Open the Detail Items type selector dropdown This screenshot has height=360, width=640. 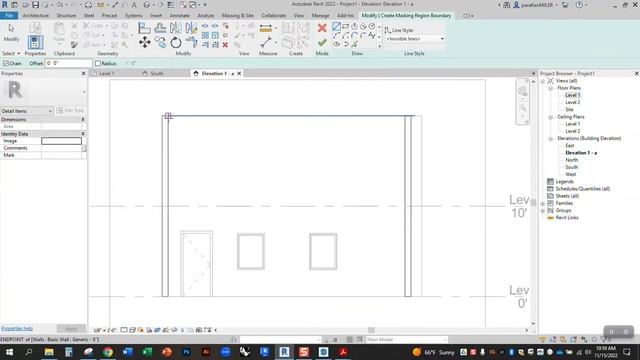(27, 111)
